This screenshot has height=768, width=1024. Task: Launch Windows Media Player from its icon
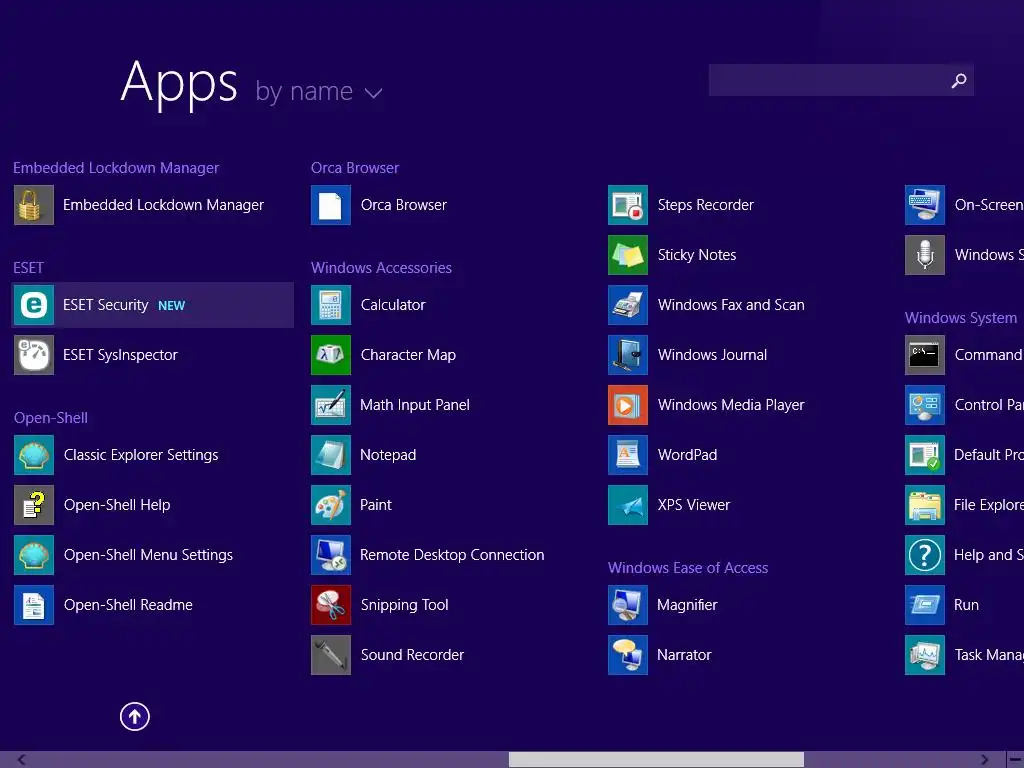pyautogui.click(x=628, y=405)
